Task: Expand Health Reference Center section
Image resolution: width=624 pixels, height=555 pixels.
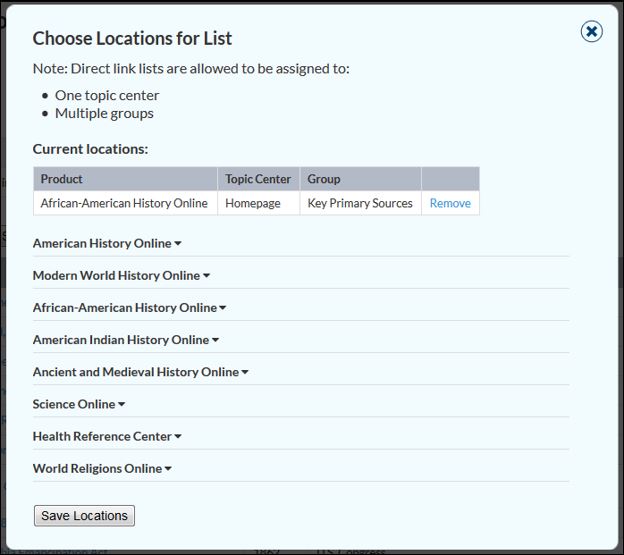Action: click(x=107, y=436)
